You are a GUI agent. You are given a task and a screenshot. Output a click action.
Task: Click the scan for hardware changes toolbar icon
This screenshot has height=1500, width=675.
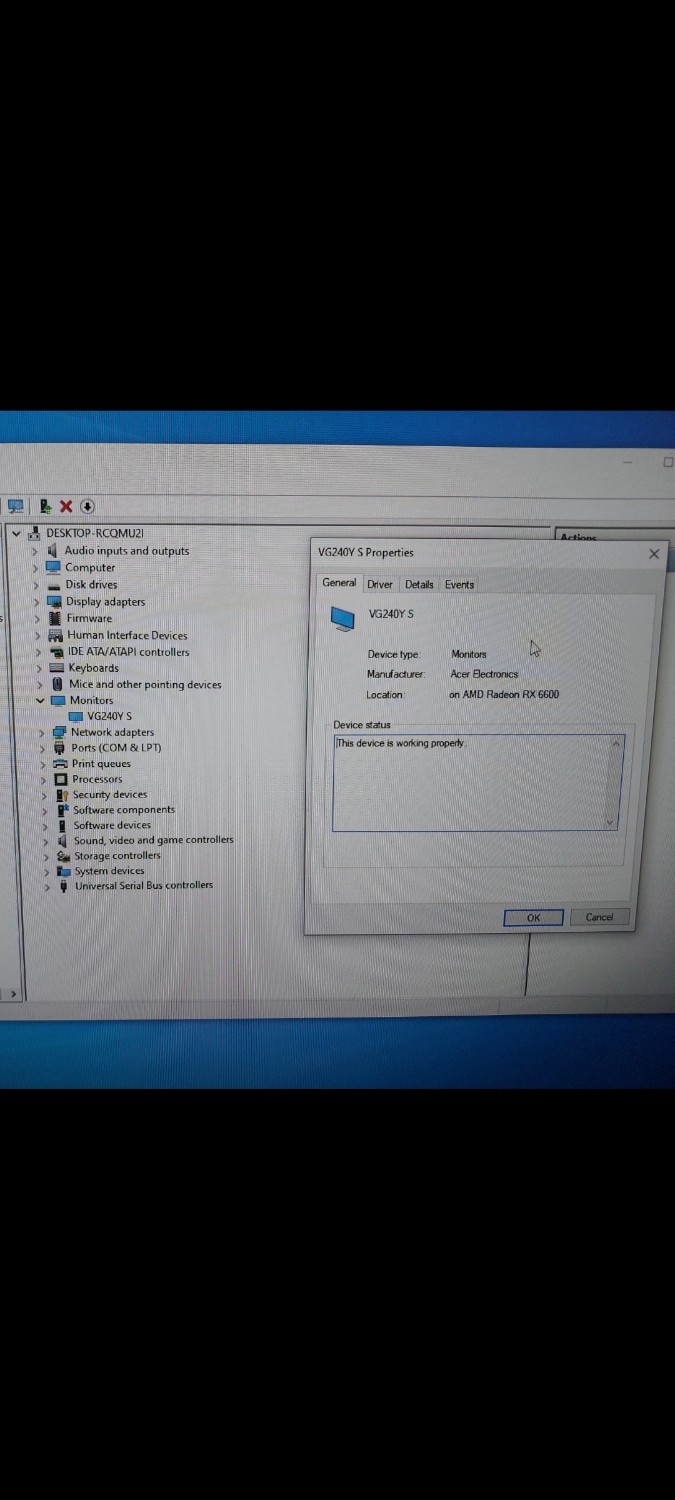click(15, 506)
